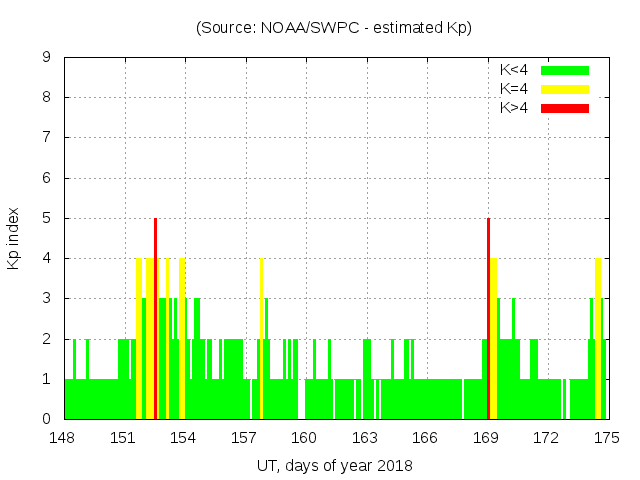The image size is (640, 480).
Task: Select the K<4 legend label text
Action: click(x=514, y=70)
